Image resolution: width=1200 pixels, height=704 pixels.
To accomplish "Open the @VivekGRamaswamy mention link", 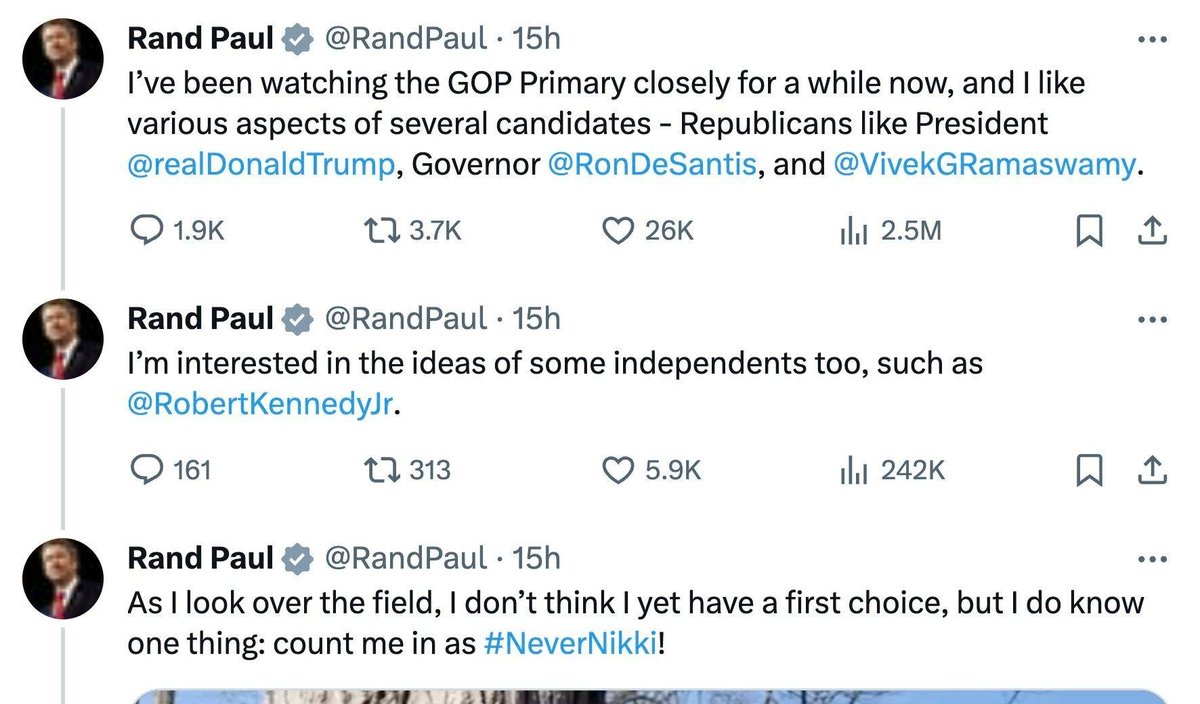I will click(x=984, y=164).
